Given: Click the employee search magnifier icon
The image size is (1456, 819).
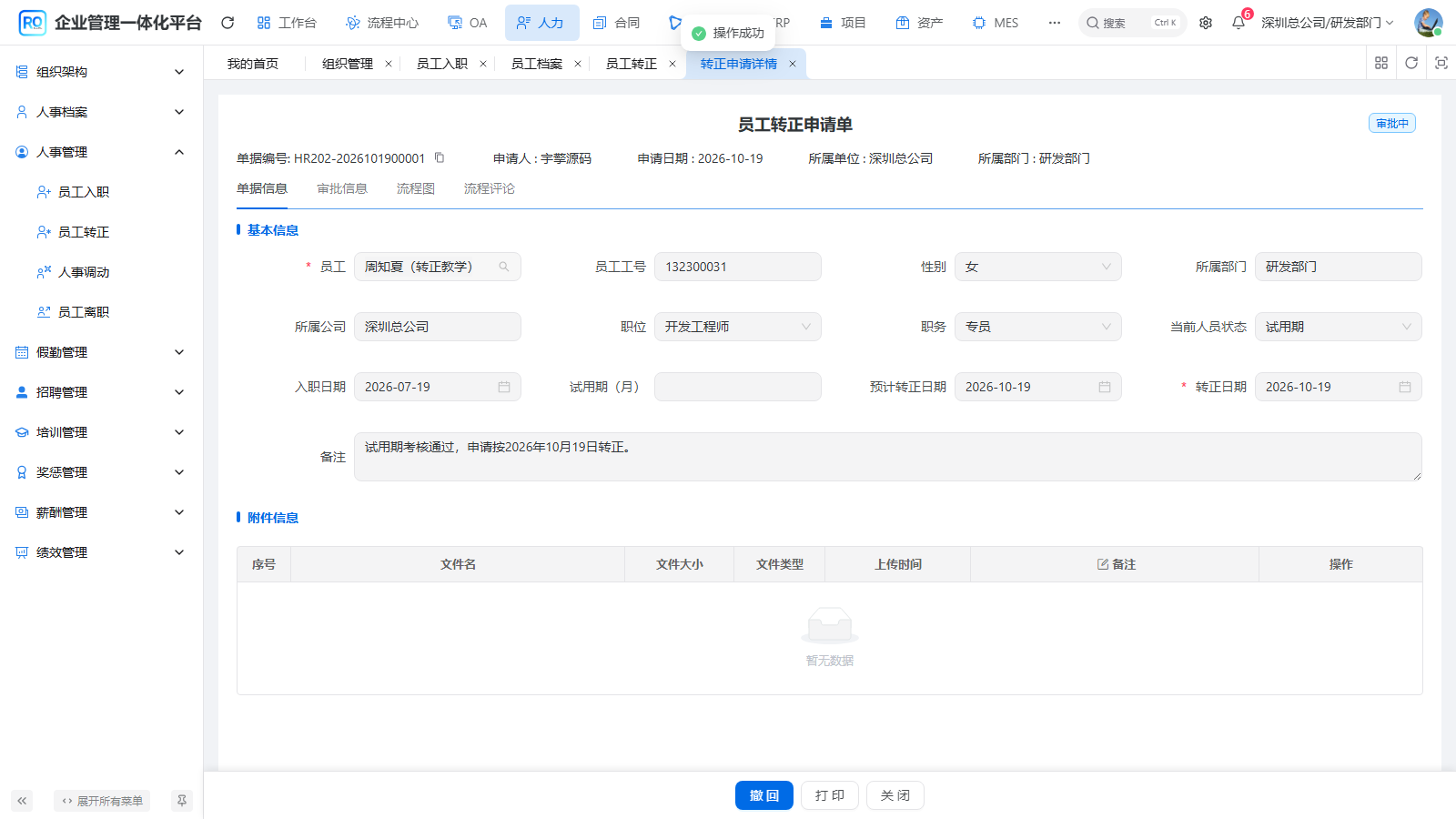Looking at the screenshot, I should click(x=504, y=267).
